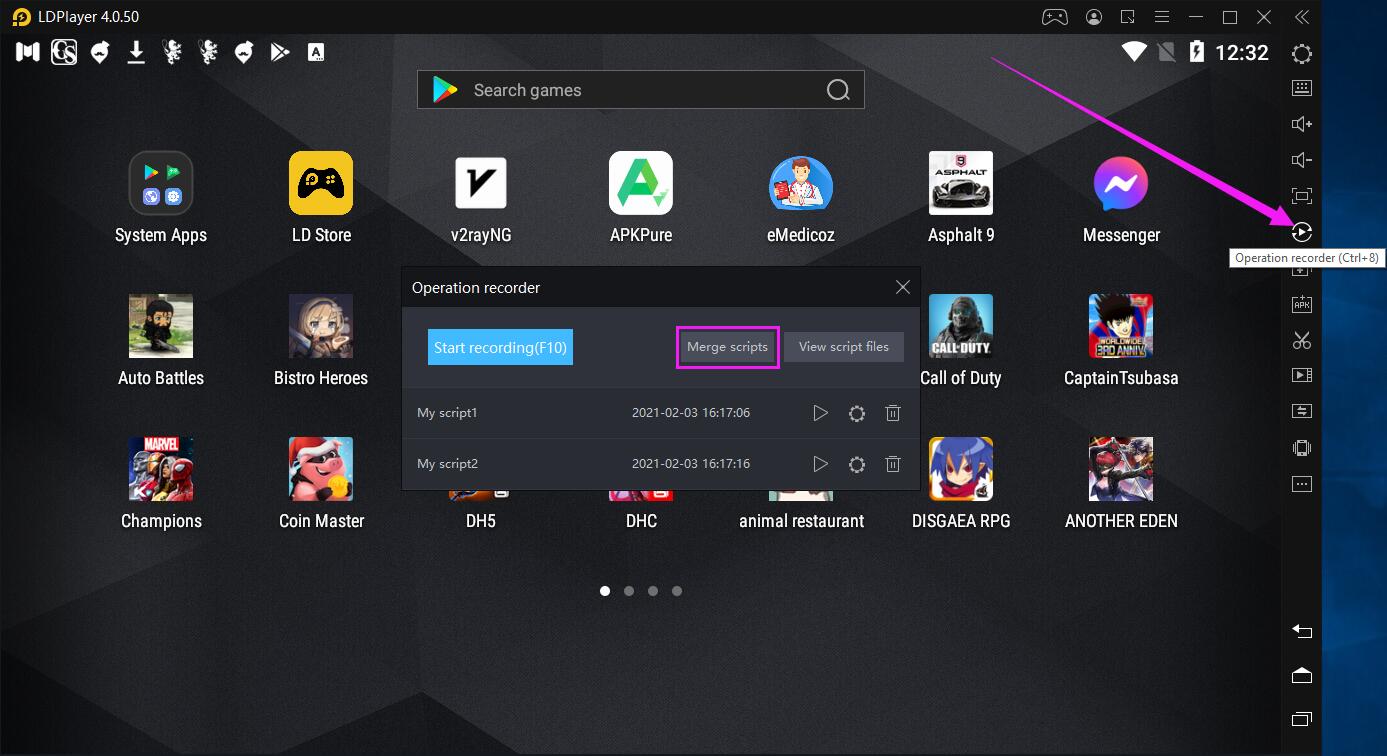Open keyboard mapping tool in sidebar

(x=1301, y=88)
